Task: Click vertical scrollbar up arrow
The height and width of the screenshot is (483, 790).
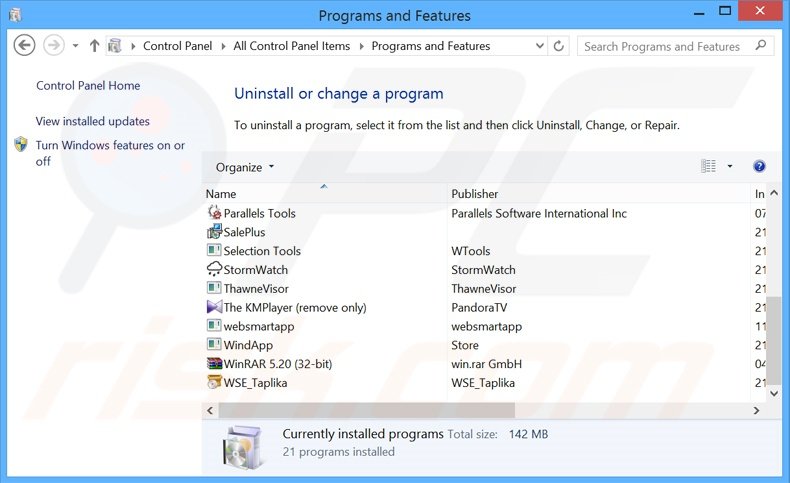Action: pos(774,193)
